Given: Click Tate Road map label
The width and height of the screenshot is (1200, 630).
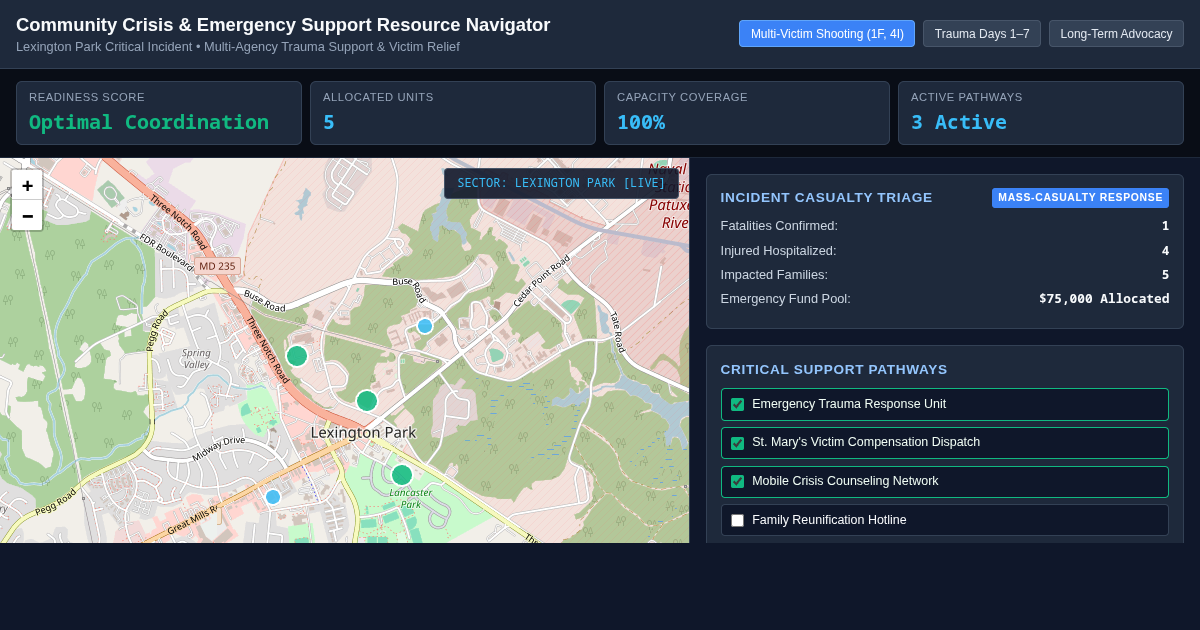Looking at the screenshot, I should coord(617,332).
